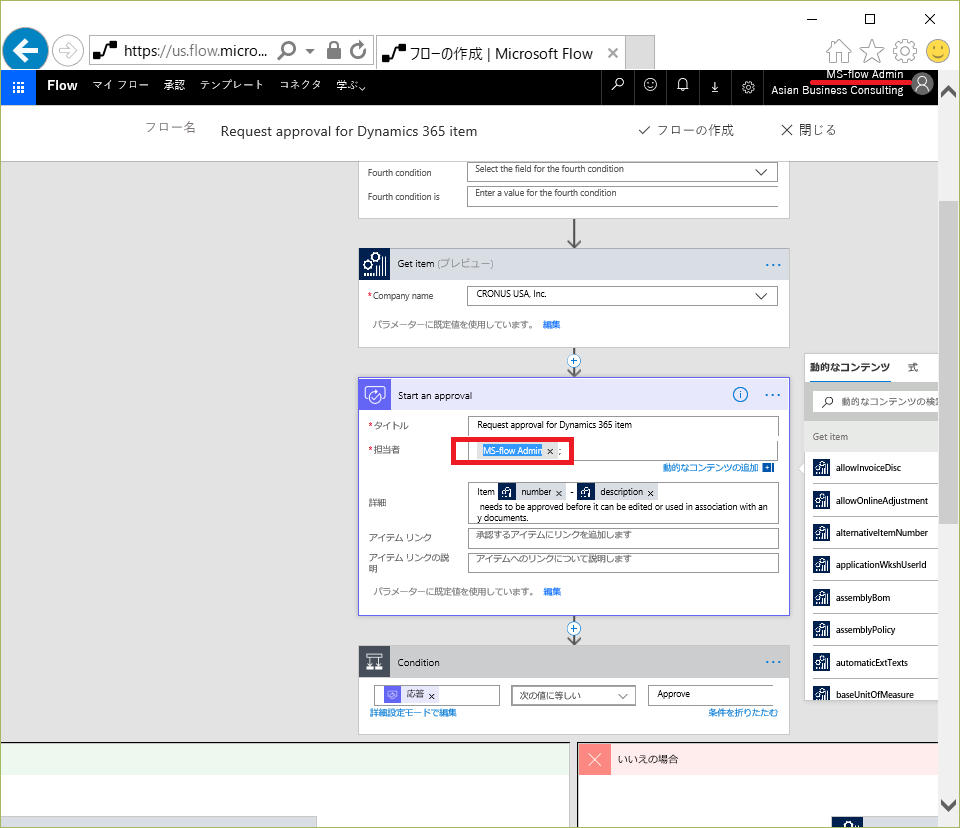Open the Company name dropdown

761,296
